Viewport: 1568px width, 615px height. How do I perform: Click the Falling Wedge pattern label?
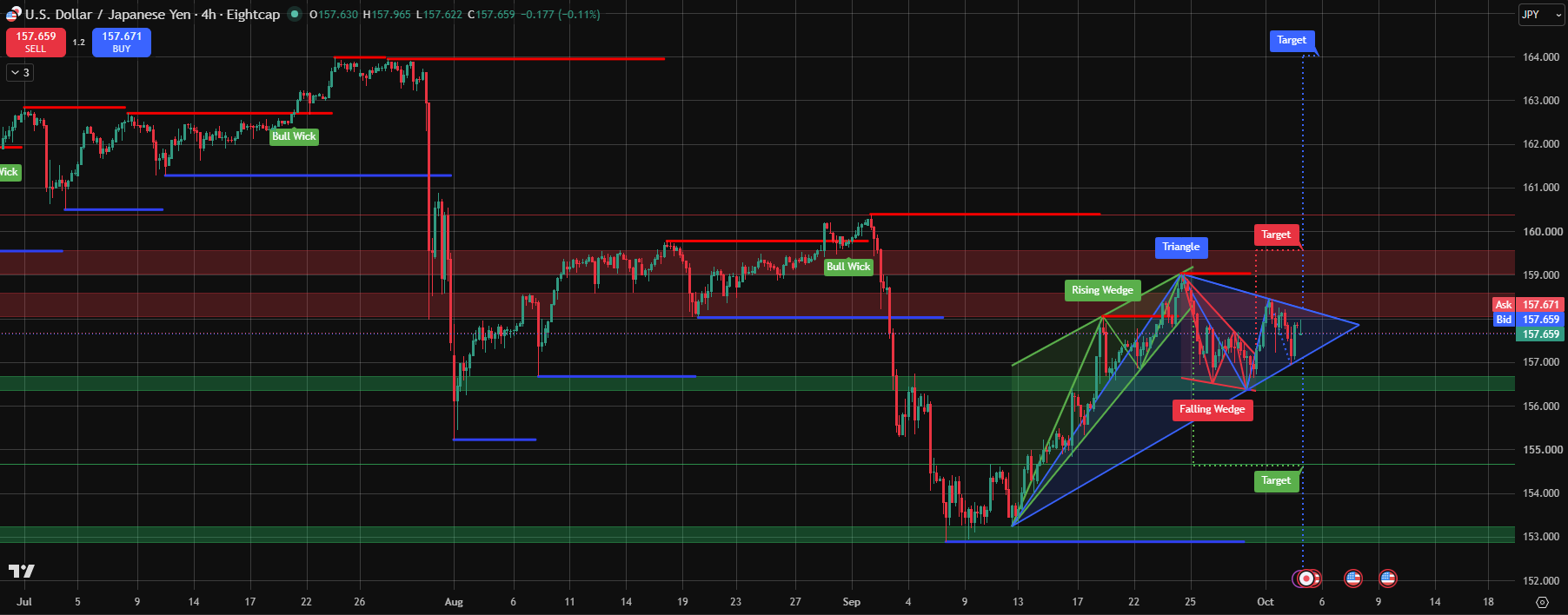coord(1213,410)
